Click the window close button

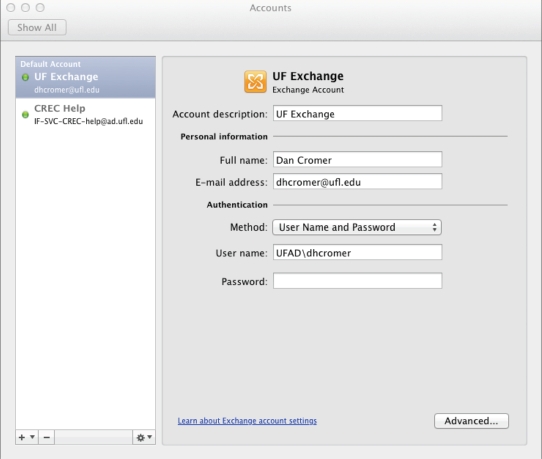pos(11,7)
